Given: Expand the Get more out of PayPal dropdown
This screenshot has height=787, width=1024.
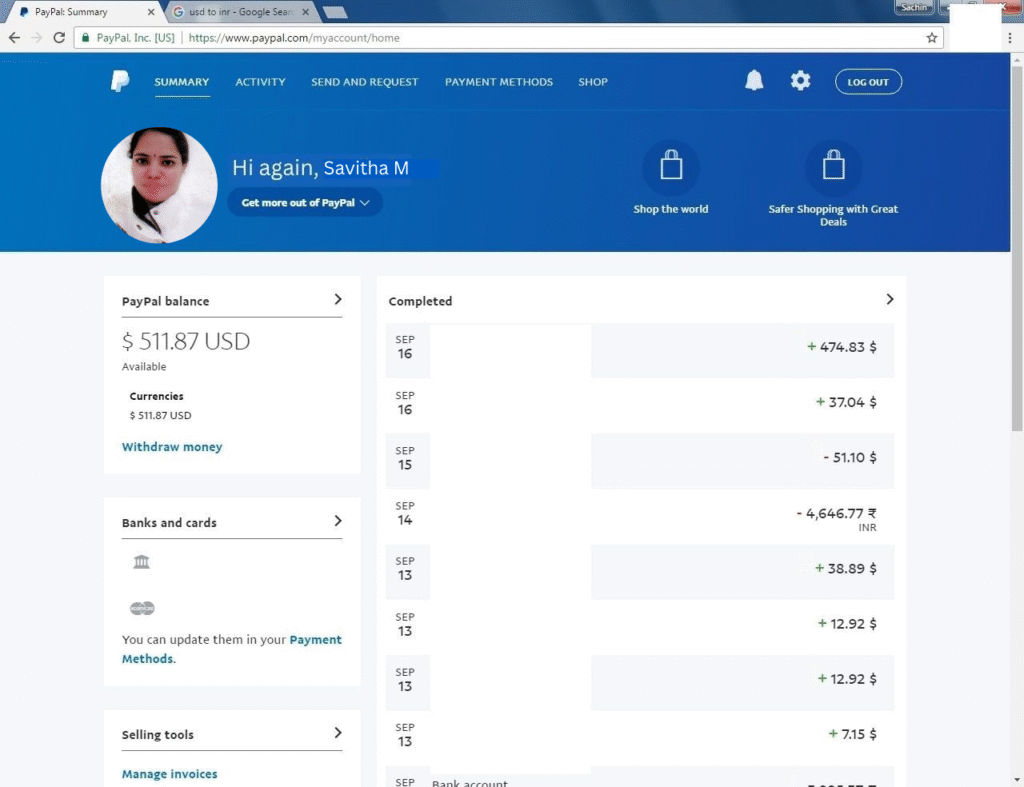Looking at the screenshot, I should (x=305, y=202).
